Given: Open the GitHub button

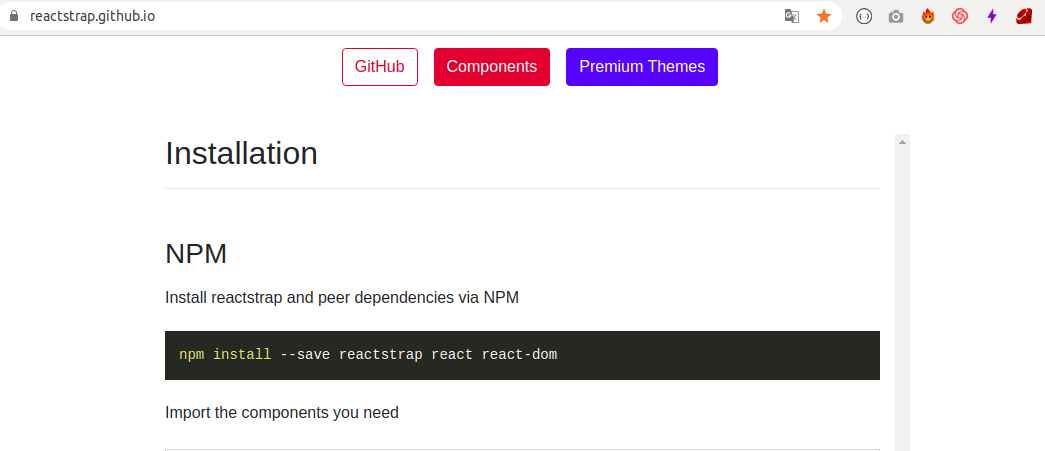Looking at the screenshot, I should click(379, 67).
